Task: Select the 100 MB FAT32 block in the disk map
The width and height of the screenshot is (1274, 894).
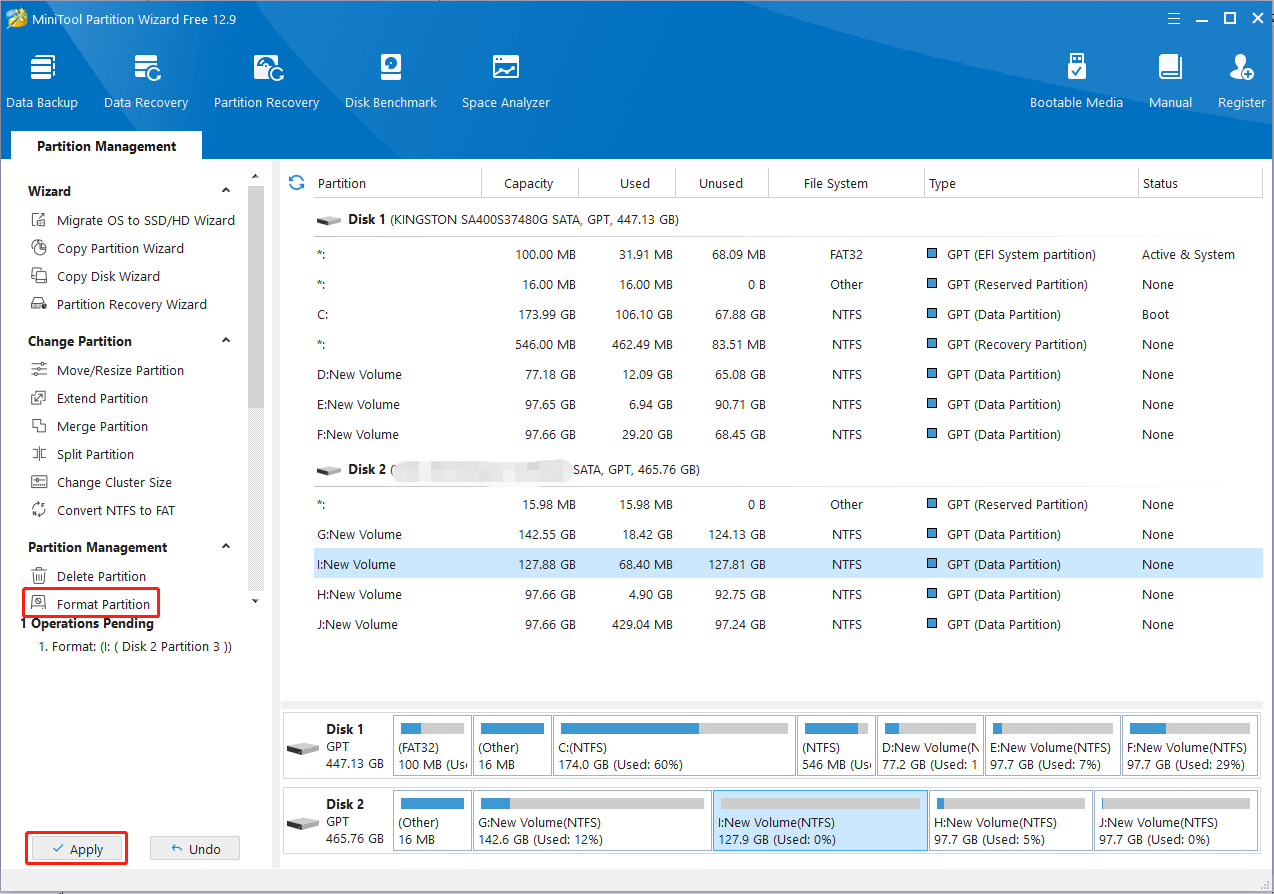Action: pos(432,746)
